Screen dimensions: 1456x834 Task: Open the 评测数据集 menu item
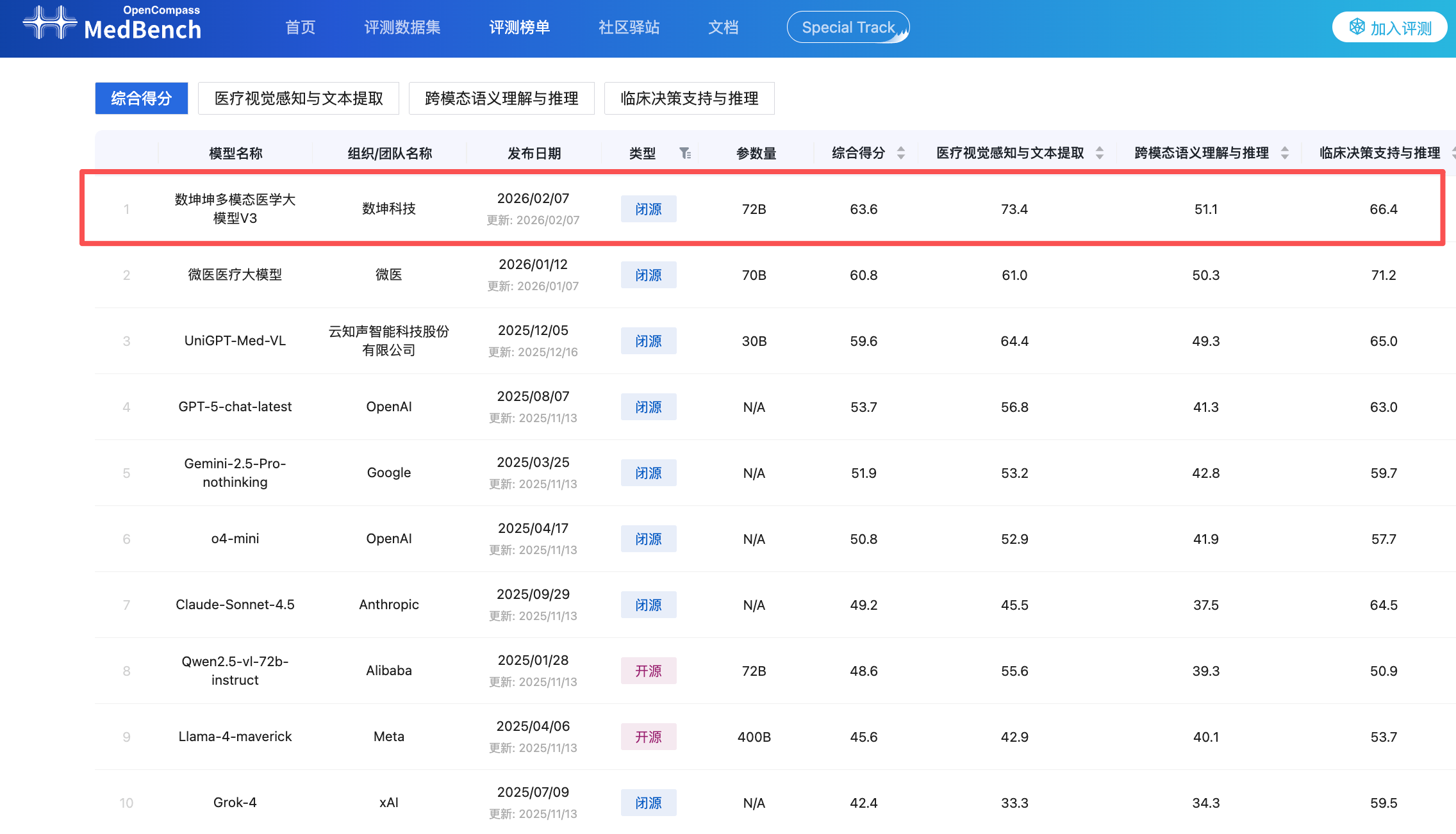(401, 27)
